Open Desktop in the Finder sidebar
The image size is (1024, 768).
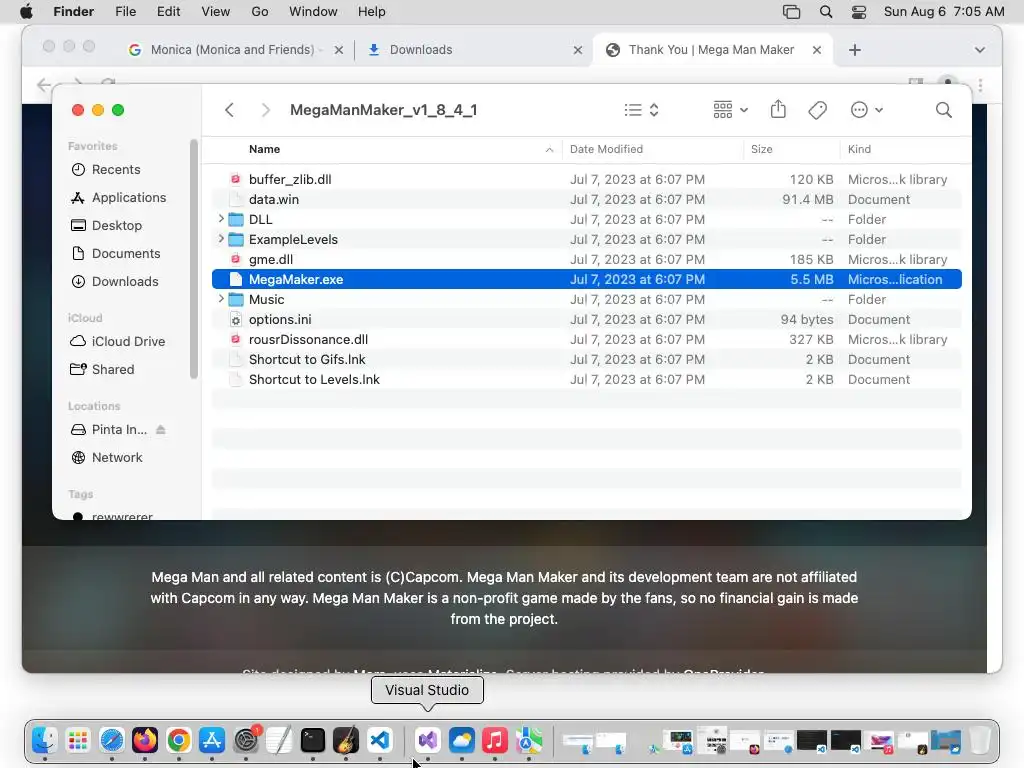click(x=106, y=225)
